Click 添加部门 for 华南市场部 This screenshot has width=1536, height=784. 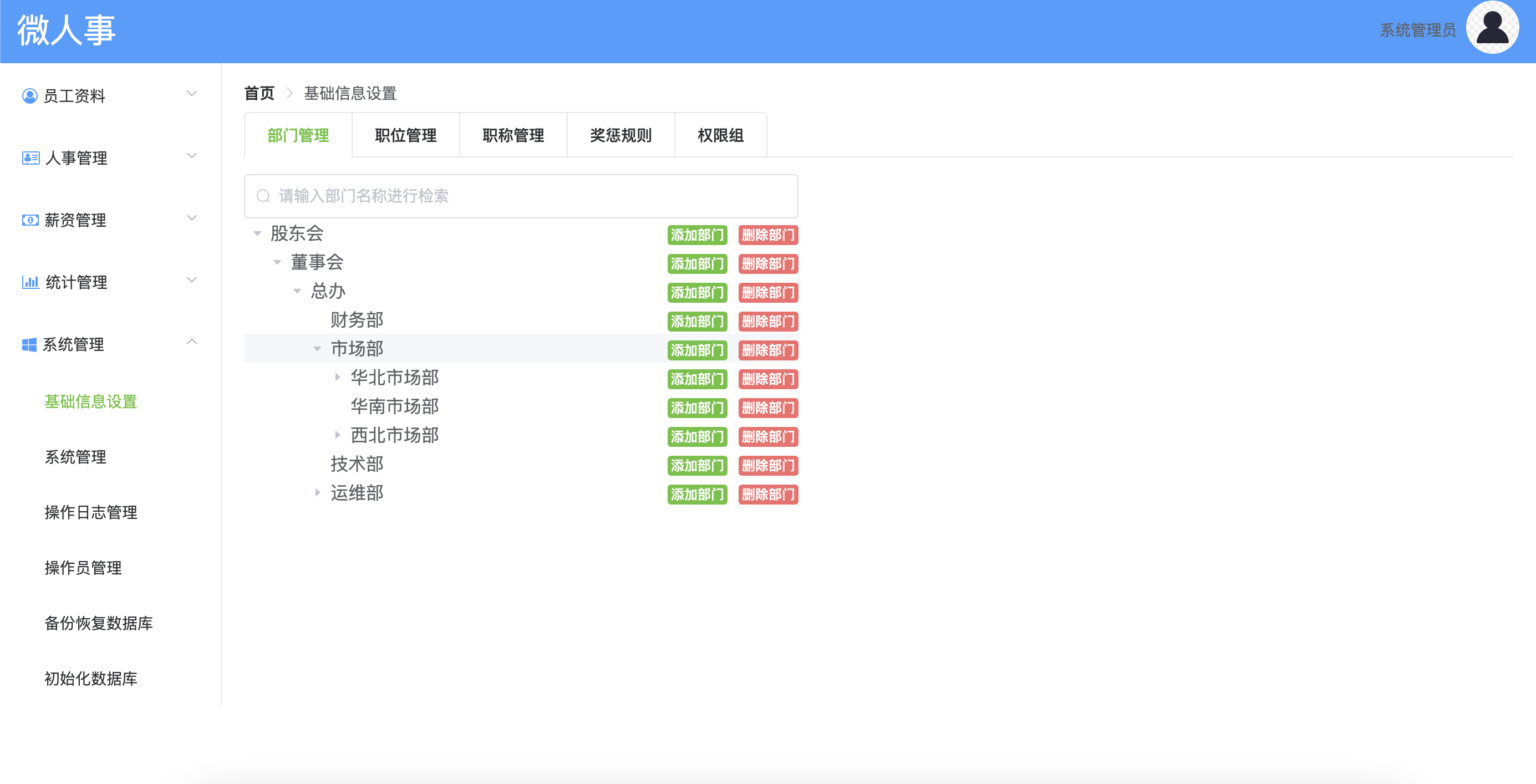pos(697,409)
